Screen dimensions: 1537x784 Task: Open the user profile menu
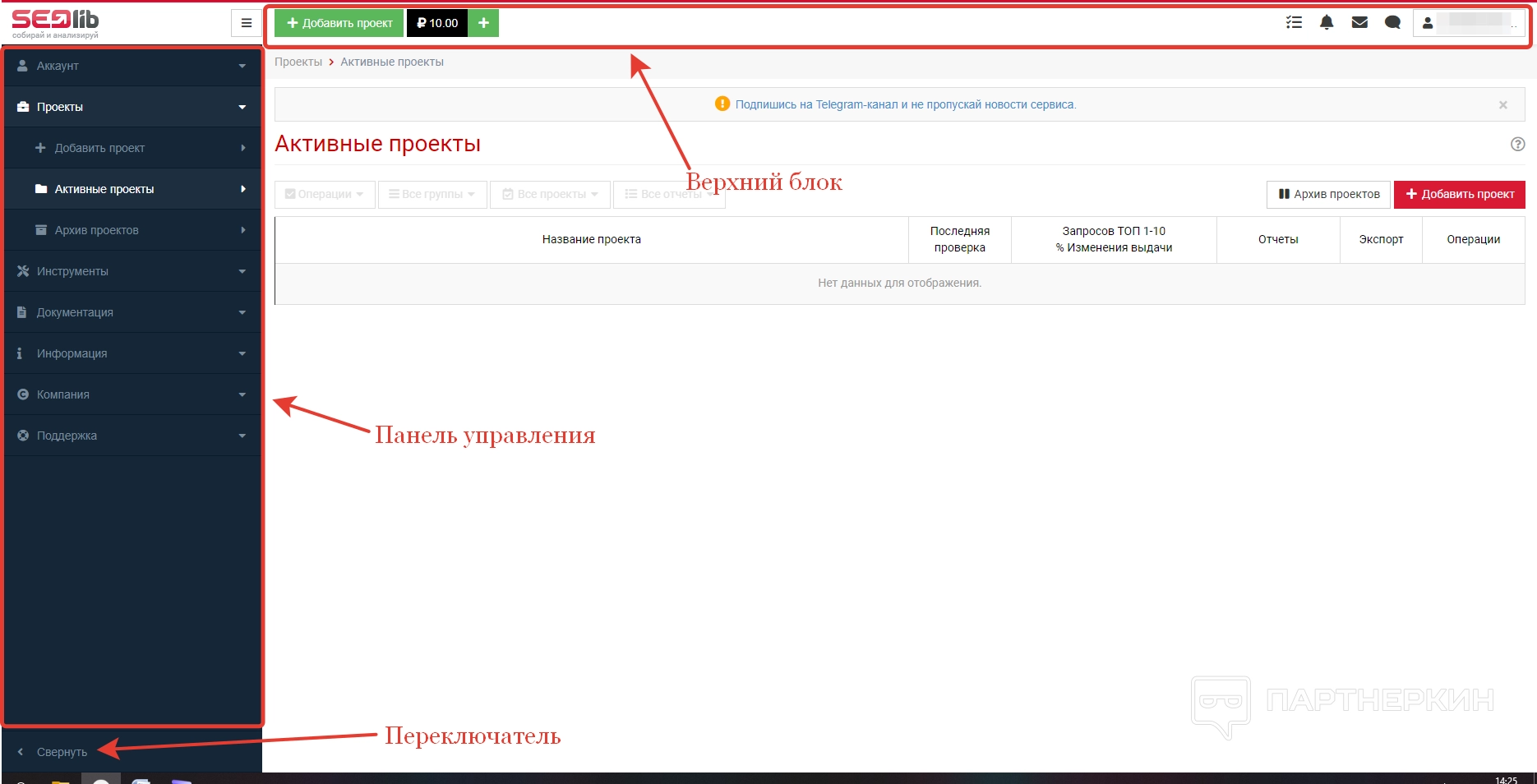(1469, 23)
